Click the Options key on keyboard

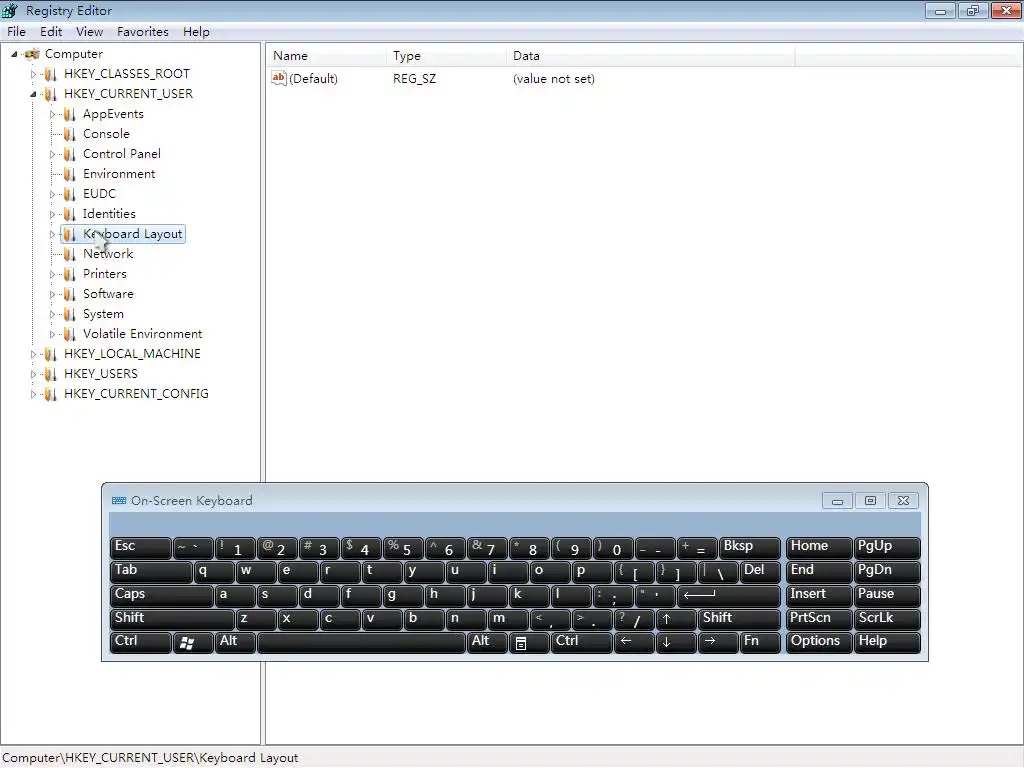pyautogui.click(x=819, y=643)
